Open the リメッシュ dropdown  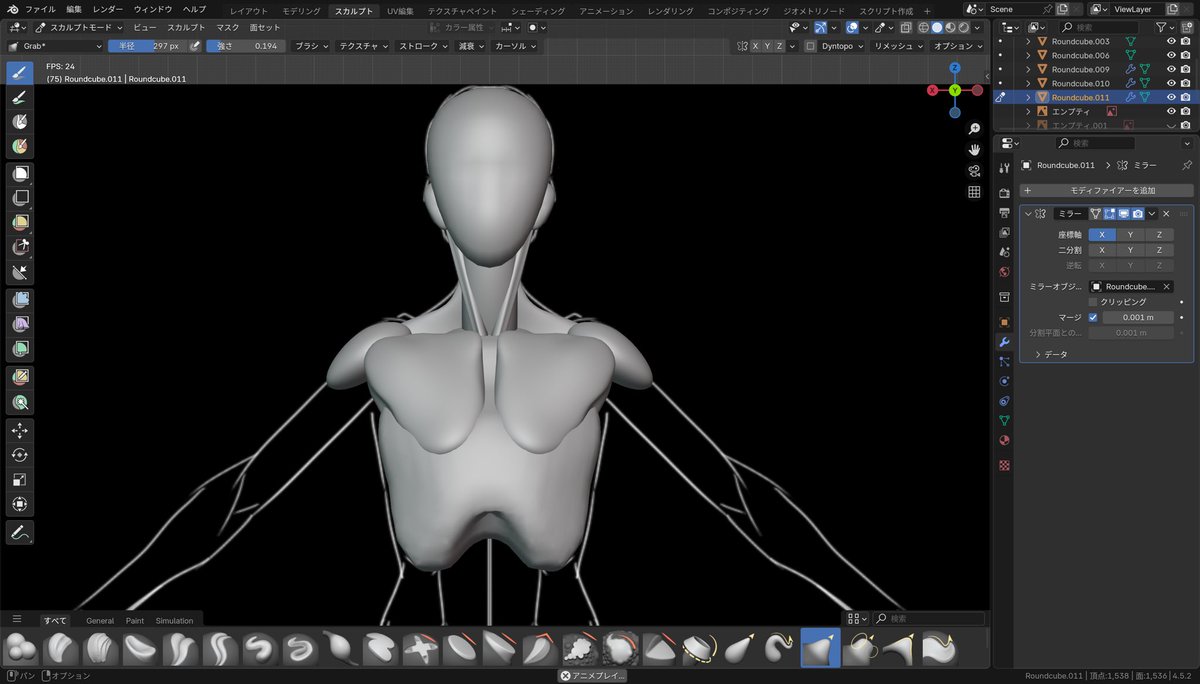(896, 46)
